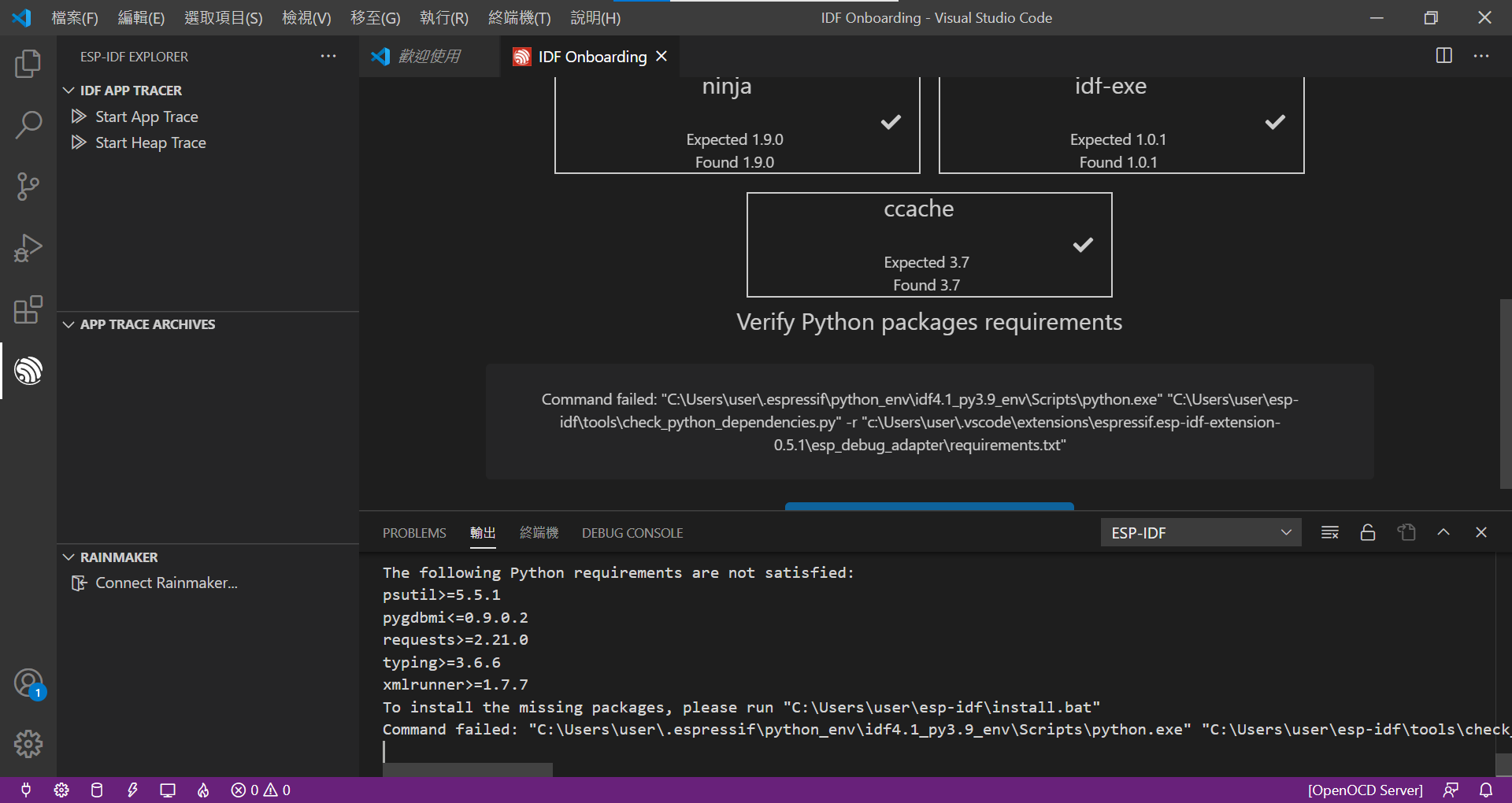Click the full clean trash icon in status bar
This screenshot has height=803, width=1512.
click(x=97, y=790)
